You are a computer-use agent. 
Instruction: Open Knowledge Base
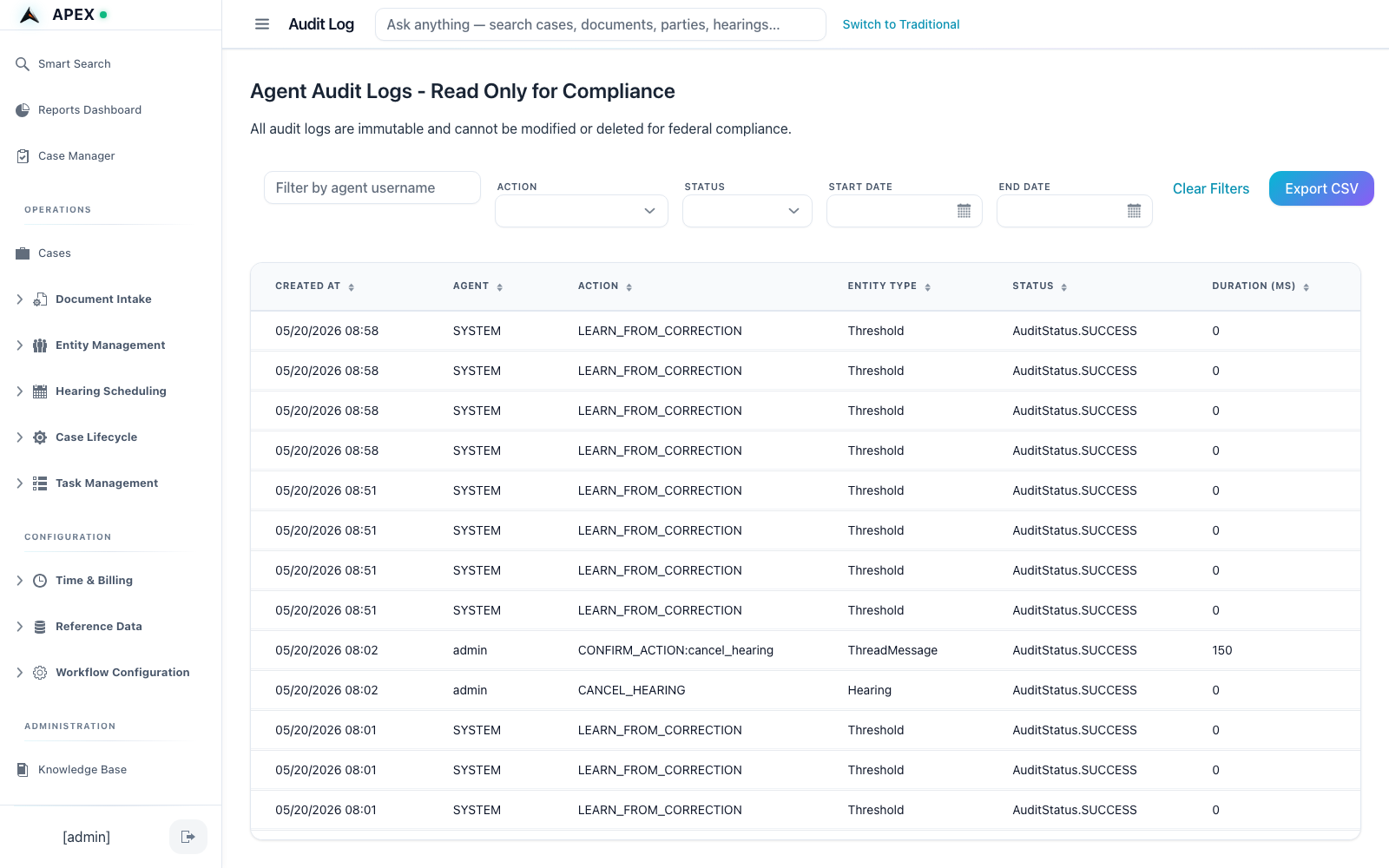(x=82, y=770)
